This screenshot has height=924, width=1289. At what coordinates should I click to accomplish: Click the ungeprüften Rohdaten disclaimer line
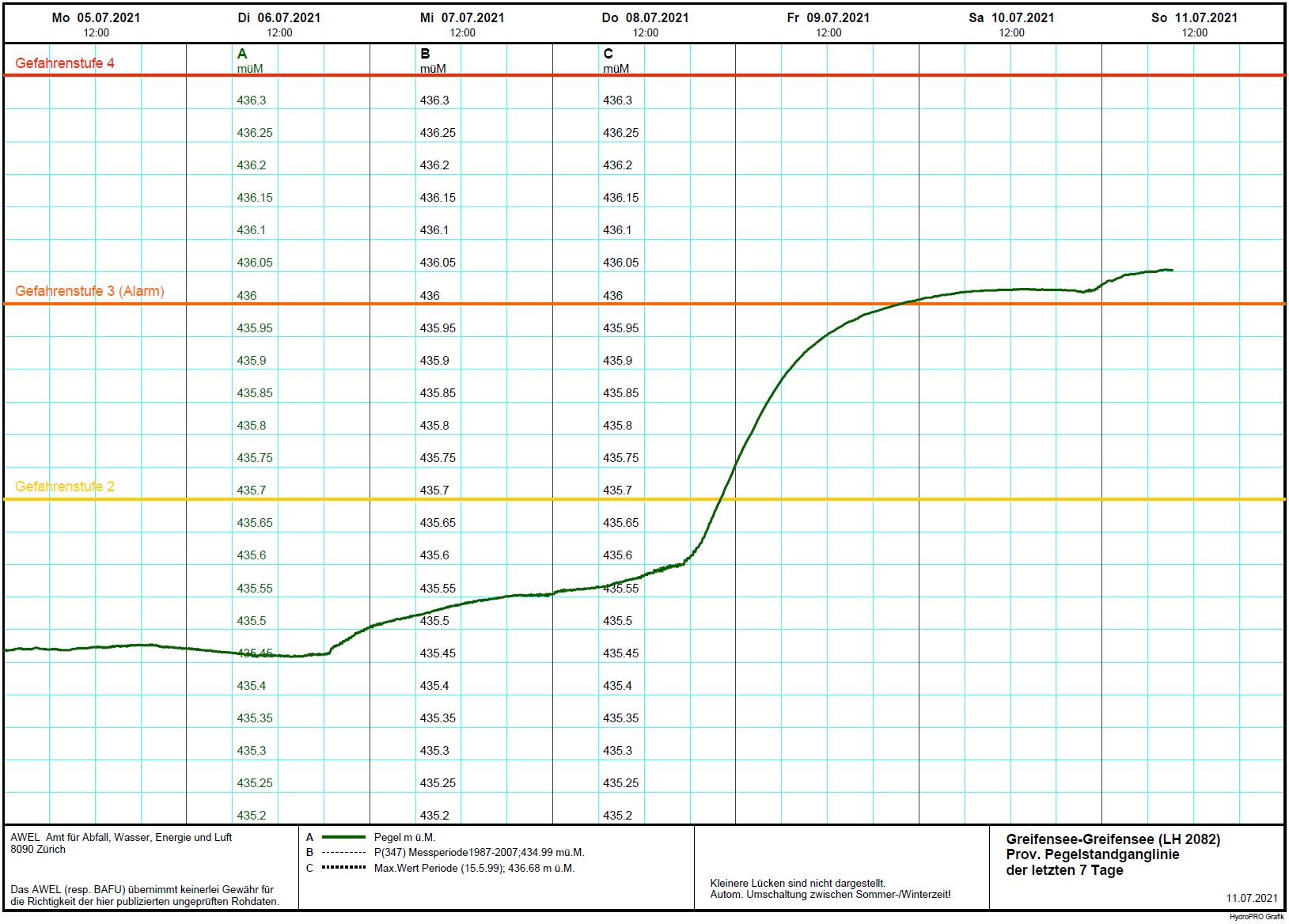pos(144,902)
